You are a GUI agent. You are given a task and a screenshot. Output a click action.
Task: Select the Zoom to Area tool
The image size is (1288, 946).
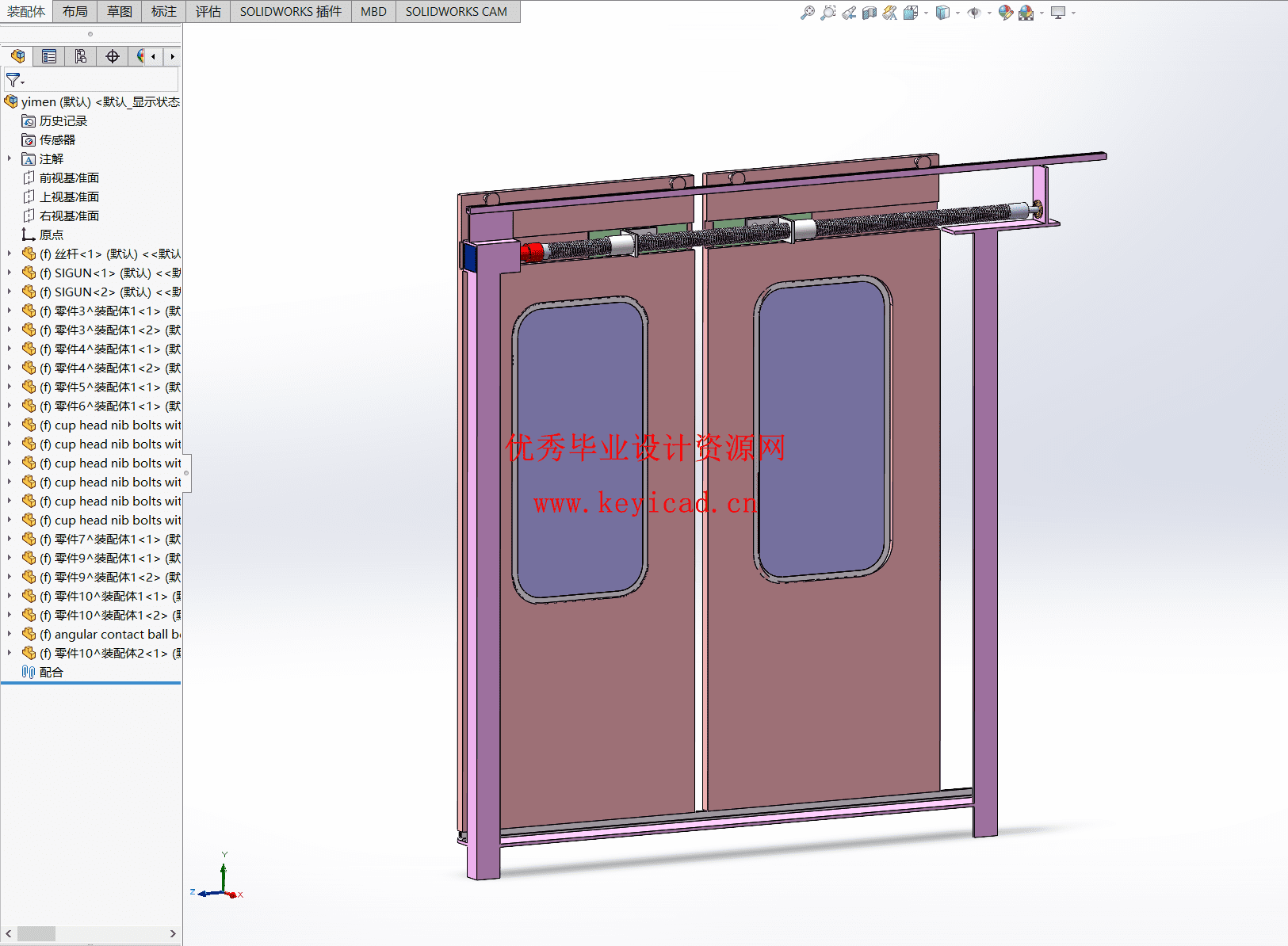827,13
